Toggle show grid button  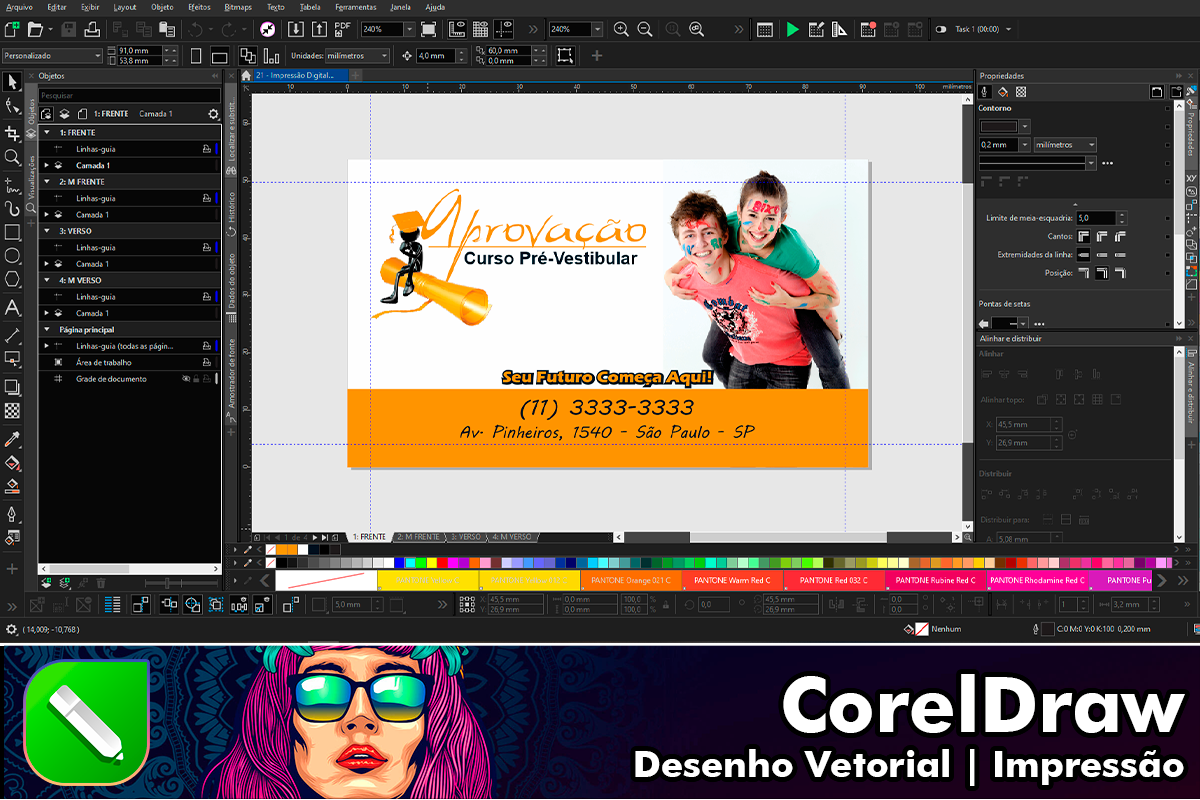pos(481,30)
